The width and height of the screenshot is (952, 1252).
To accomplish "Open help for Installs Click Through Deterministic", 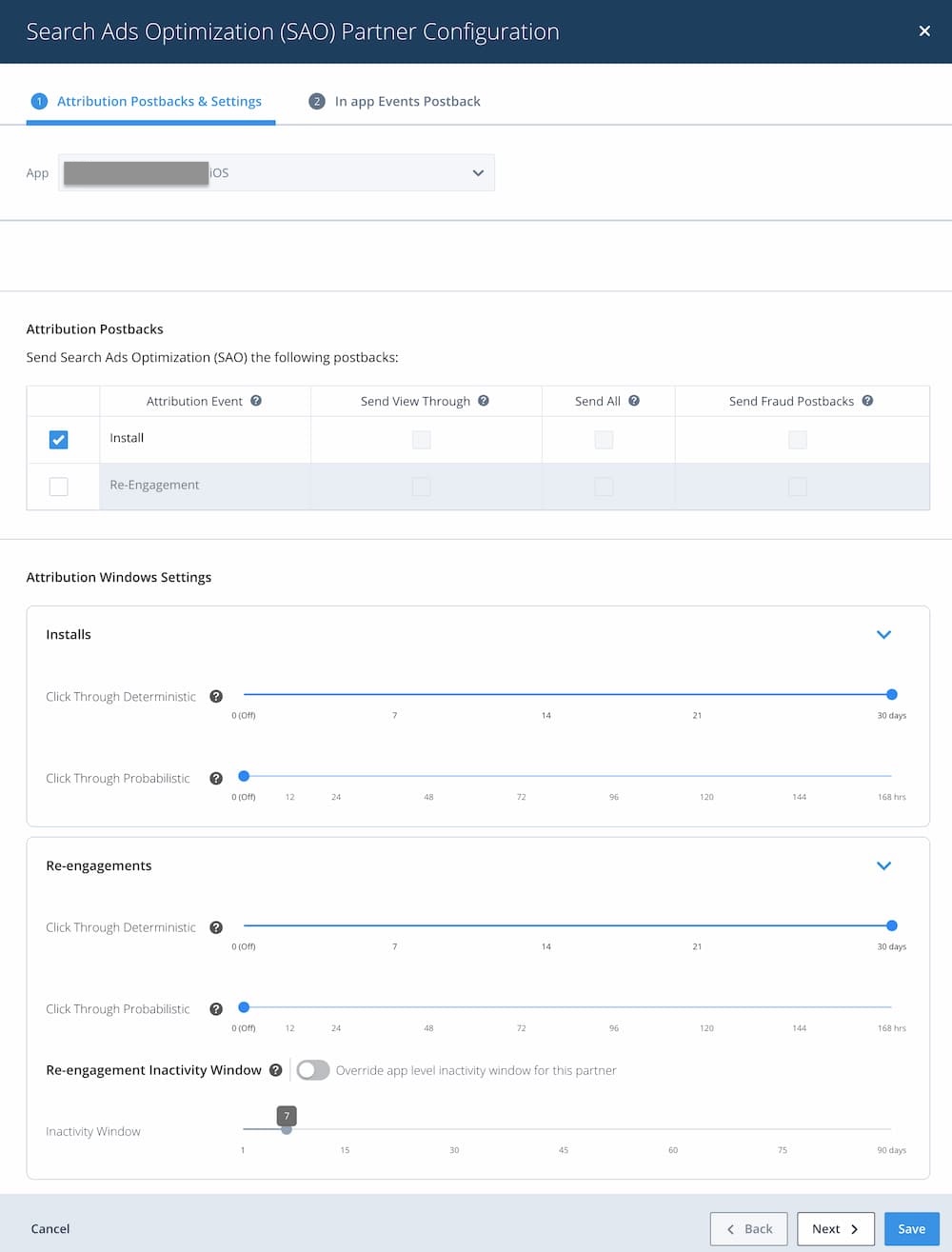I will point(216,696).
